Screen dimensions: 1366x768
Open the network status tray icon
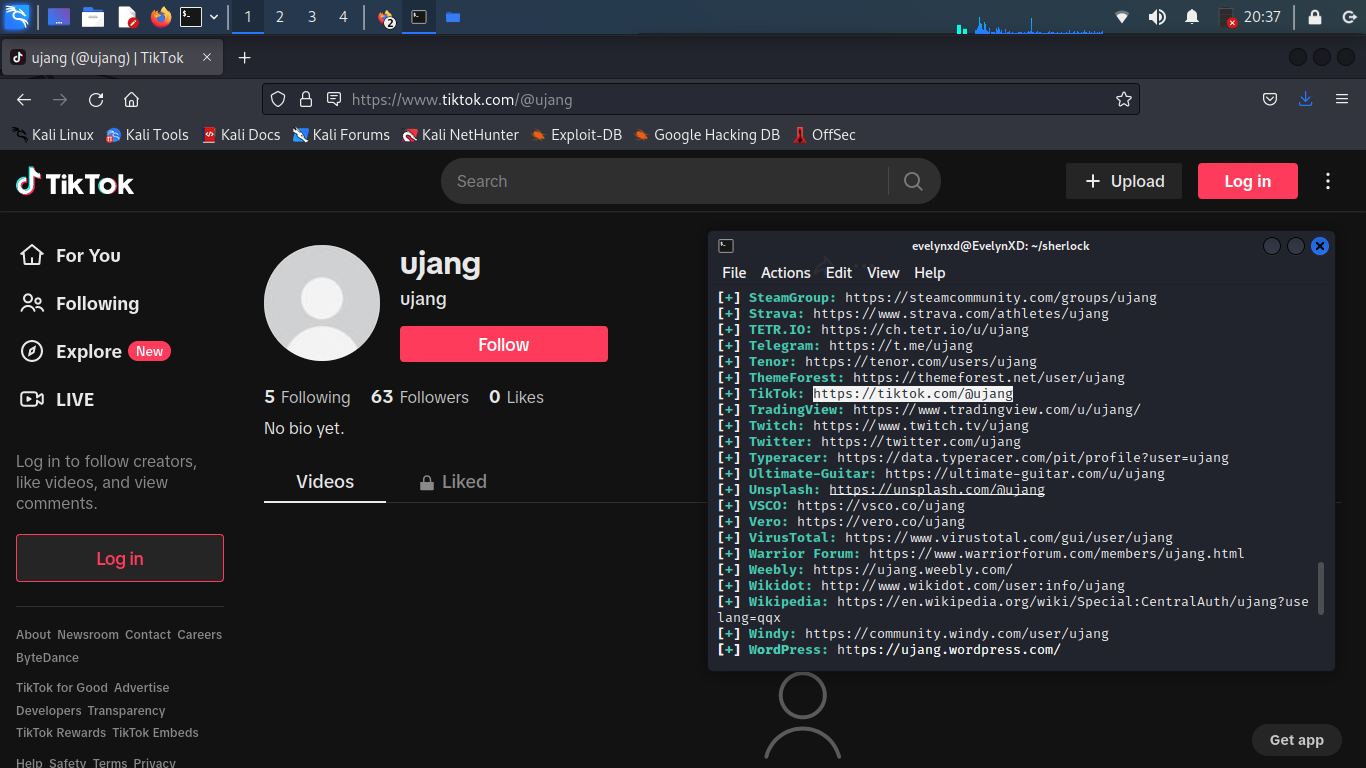[1122, 17]
